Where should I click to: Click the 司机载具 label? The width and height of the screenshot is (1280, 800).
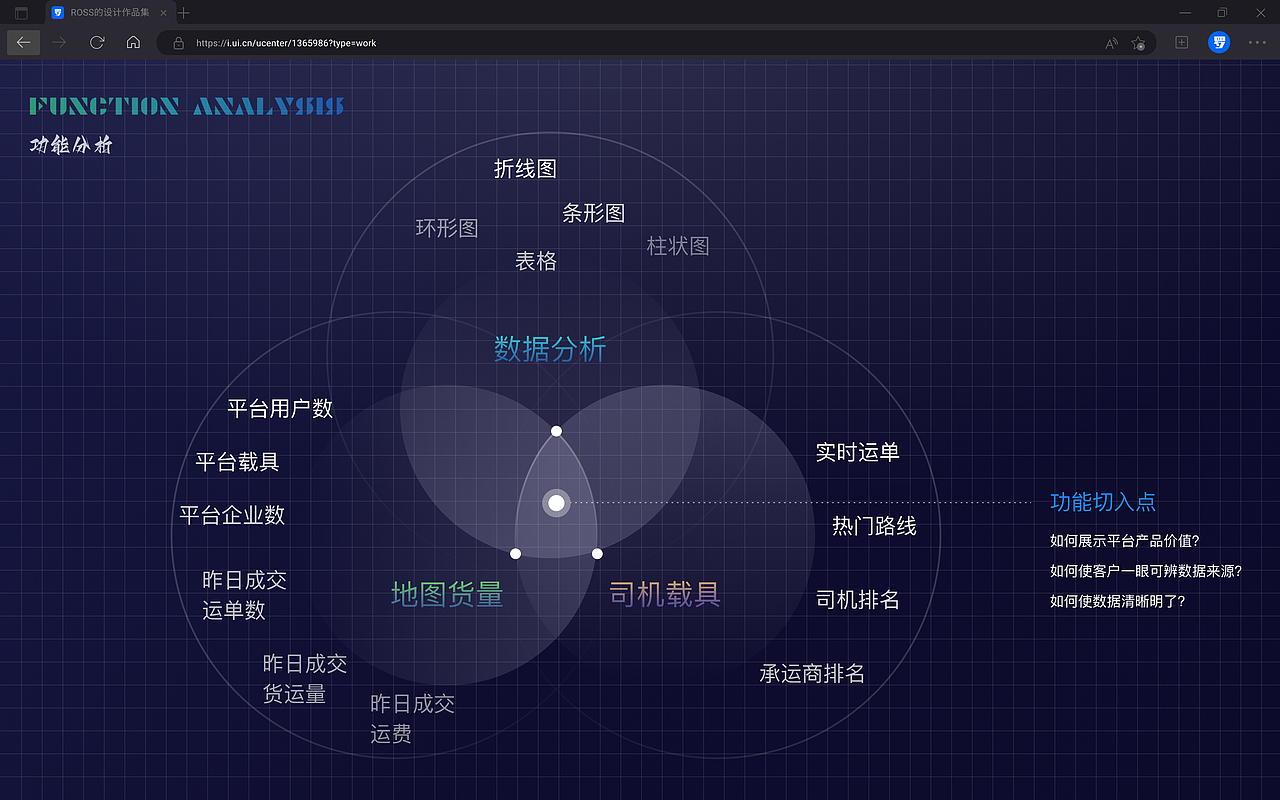pos(663,593)
